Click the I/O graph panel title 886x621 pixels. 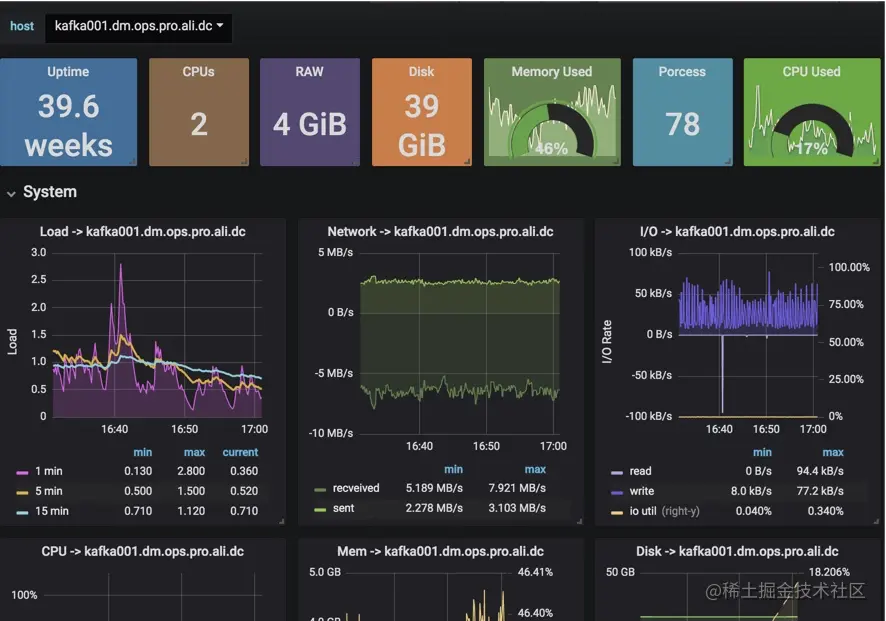(737, 232)
